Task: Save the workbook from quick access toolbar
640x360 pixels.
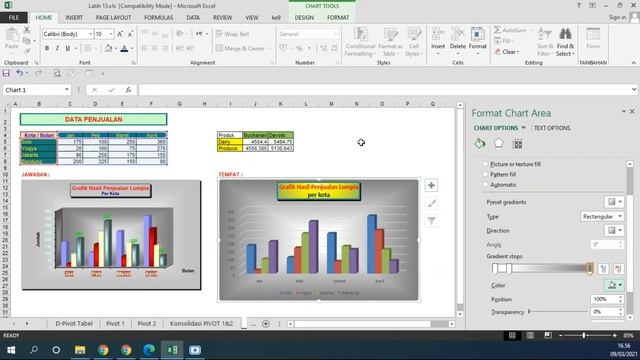Action: pyautogui.click(x=6, y=73)
